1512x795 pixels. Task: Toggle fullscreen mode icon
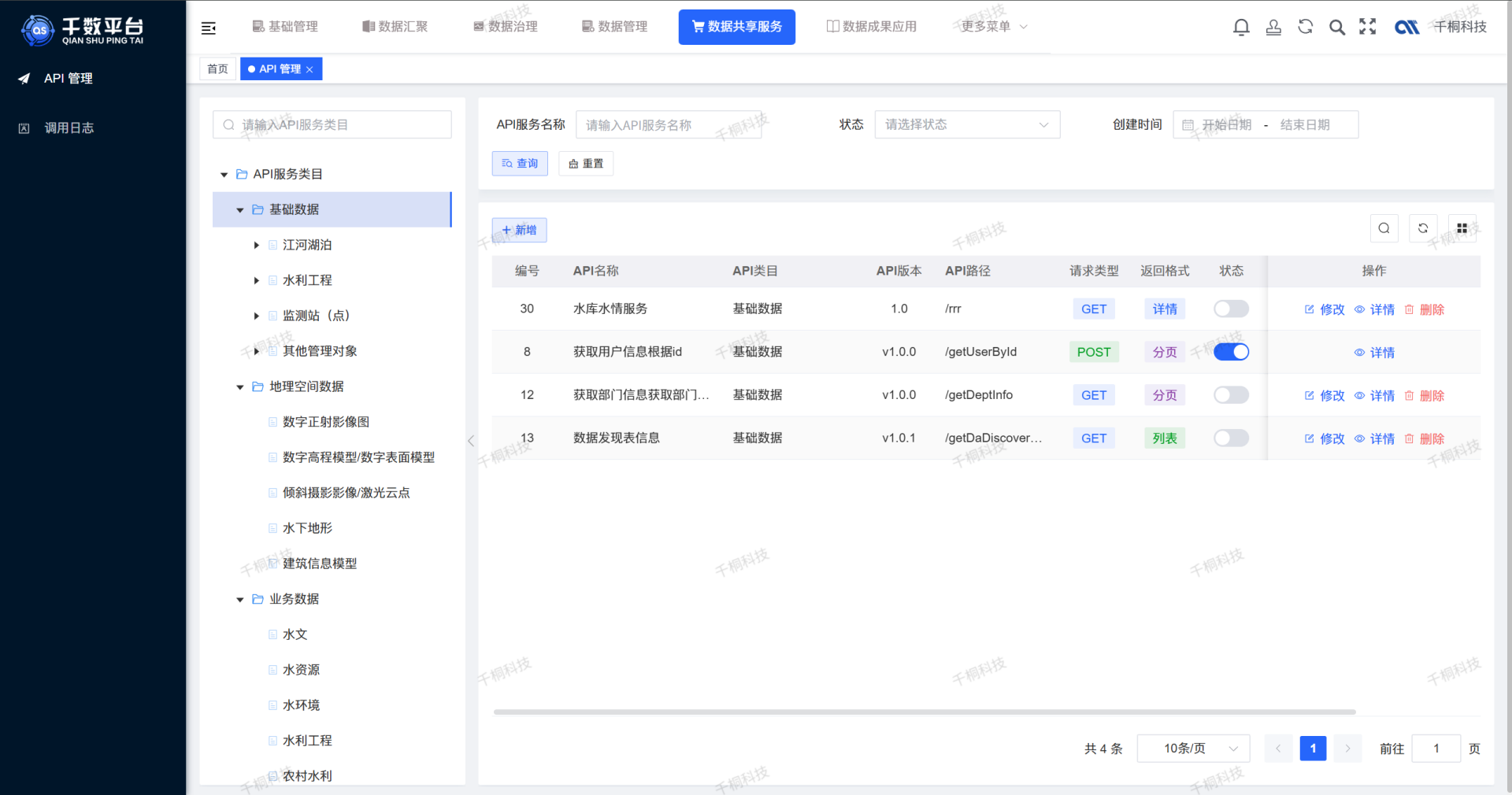tap(1368, 27)
